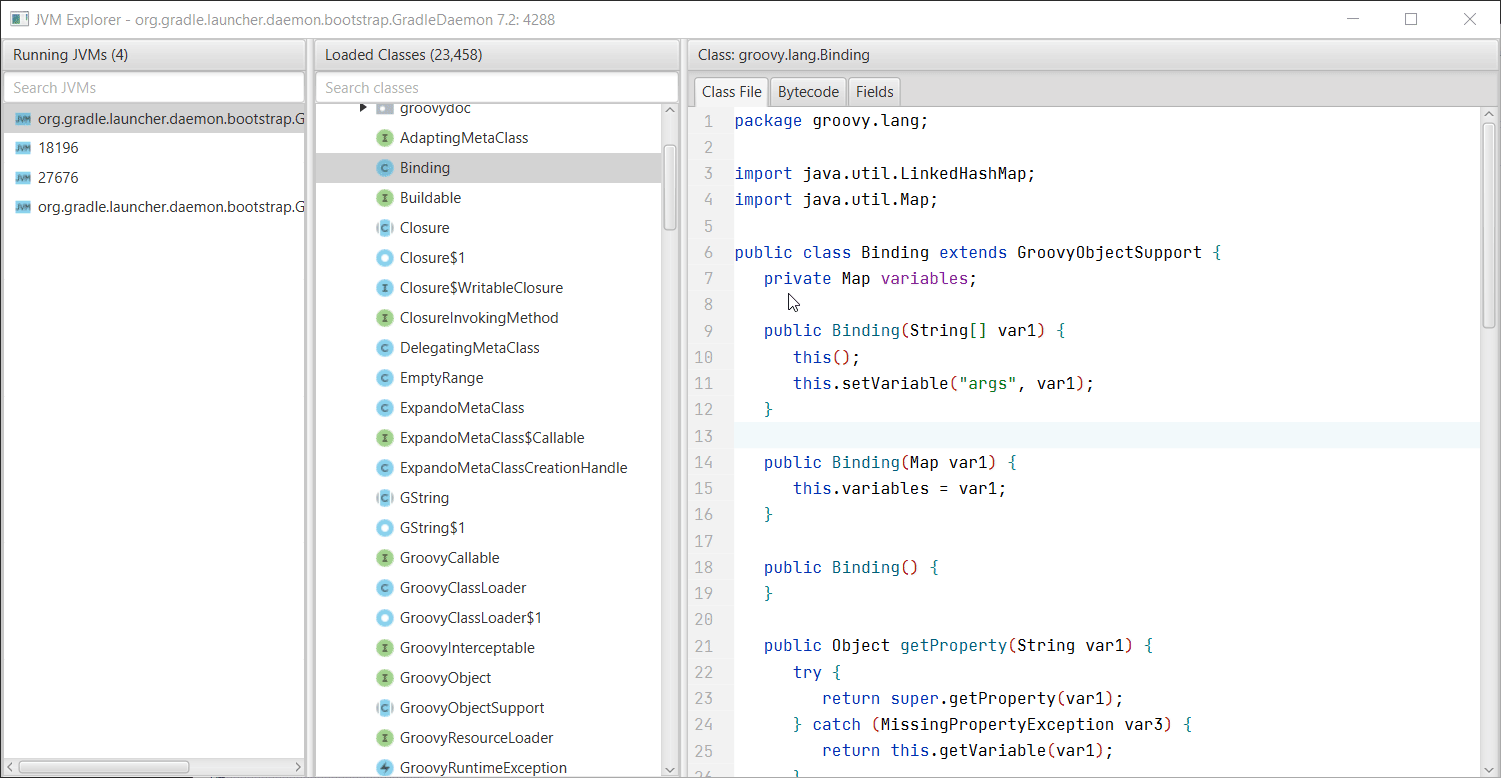
Task: Click the ExpandoMetaClassCreationHandle icon
Action: pos(384,468)
